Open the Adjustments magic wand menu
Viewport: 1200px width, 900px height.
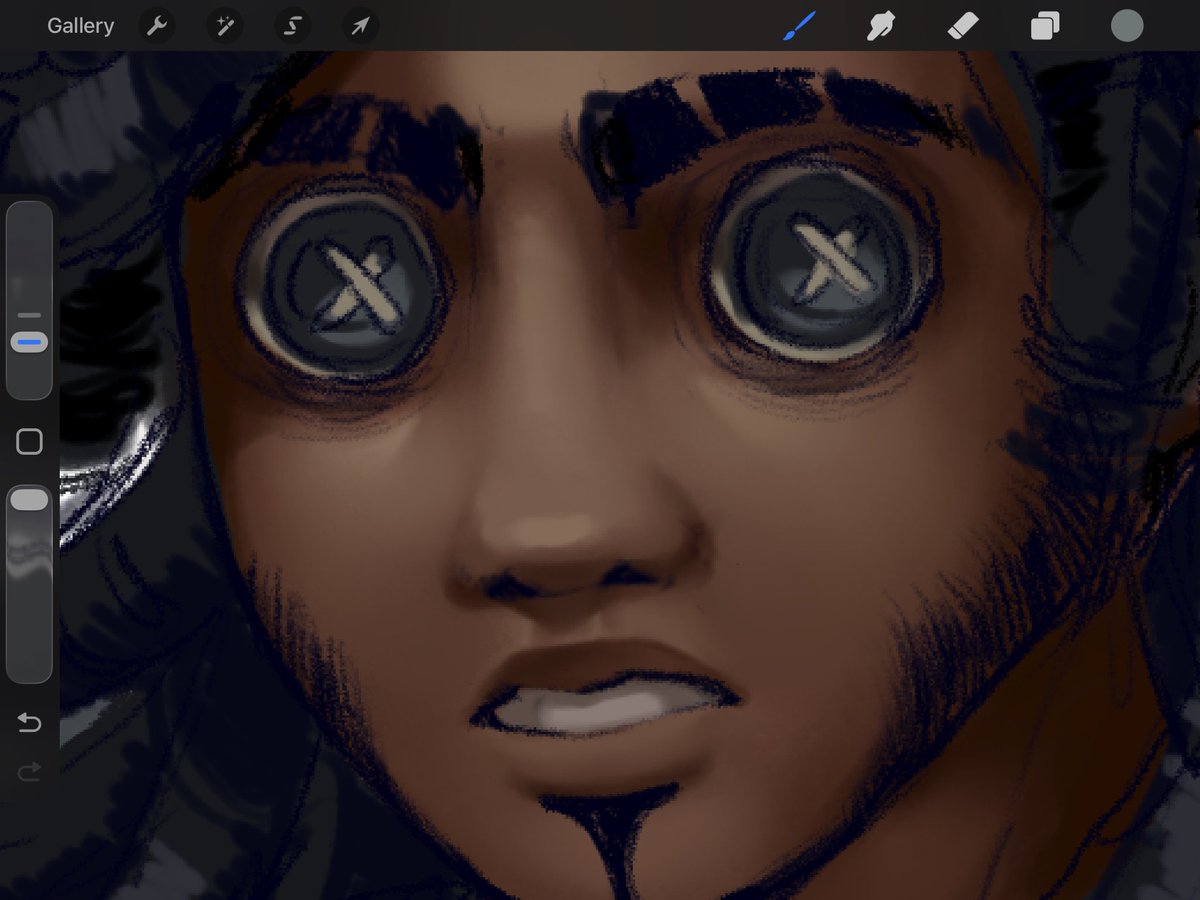224,26
